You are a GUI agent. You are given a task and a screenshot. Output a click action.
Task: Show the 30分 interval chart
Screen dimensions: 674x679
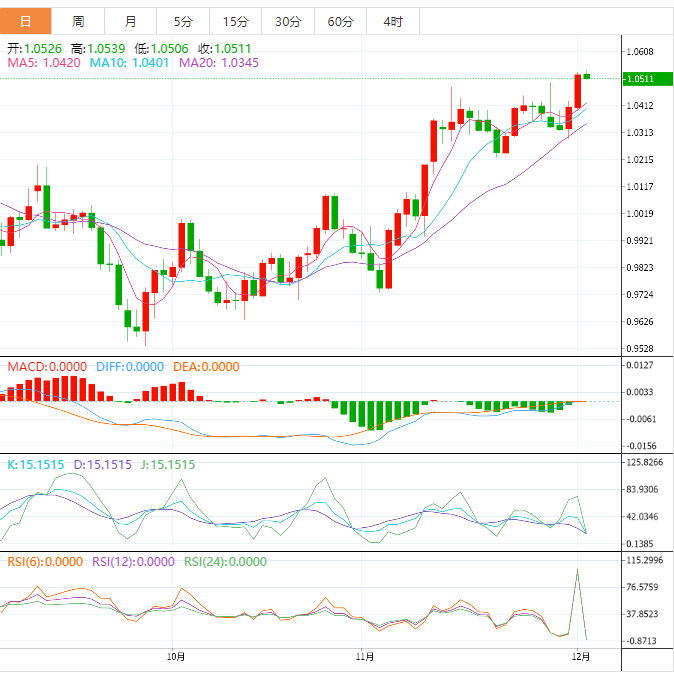pos(288,21)
